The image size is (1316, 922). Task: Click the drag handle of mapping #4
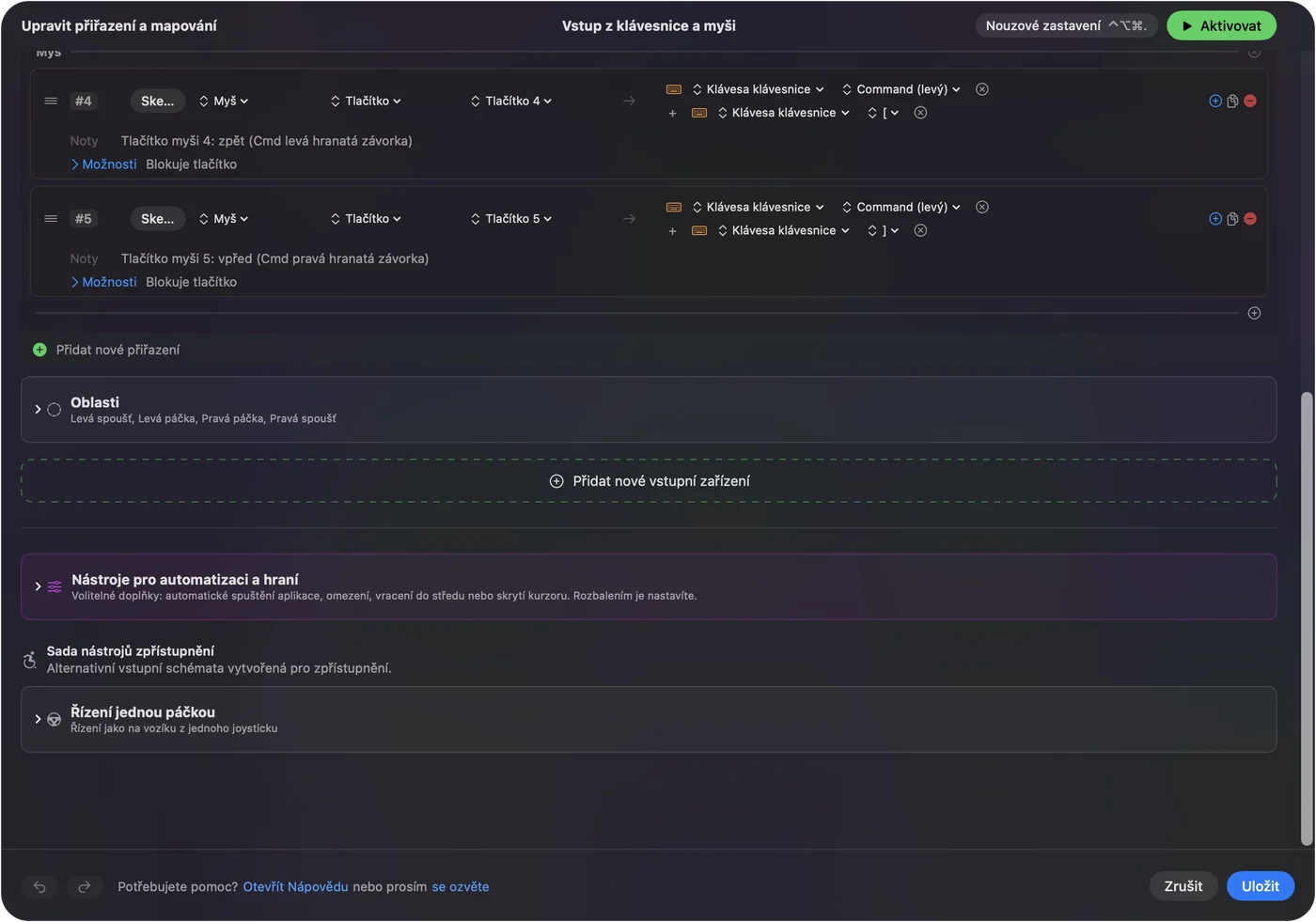51,101
